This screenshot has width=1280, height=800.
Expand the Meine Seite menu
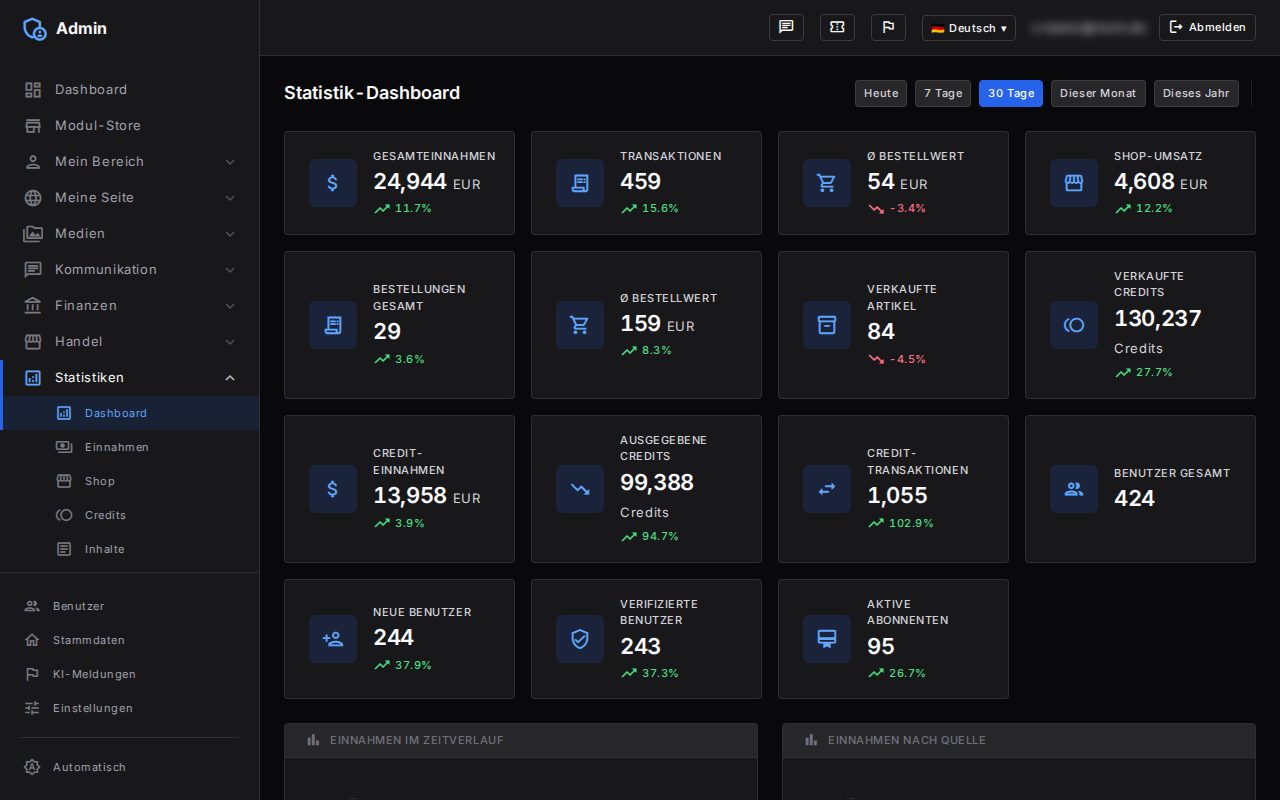[130, 197]
